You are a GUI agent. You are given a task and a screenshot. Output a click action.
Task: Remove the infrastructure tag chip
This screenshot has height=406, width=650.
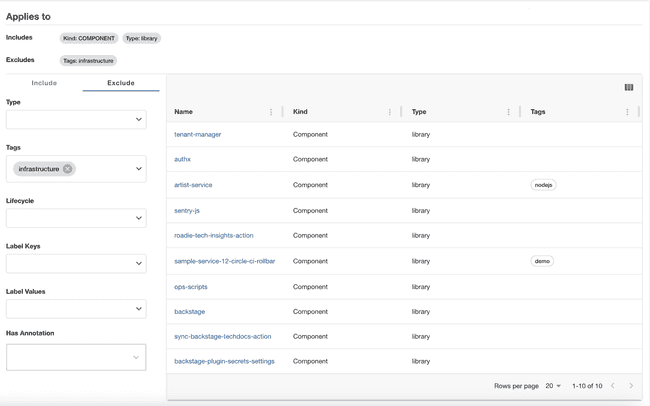(68, 169)
